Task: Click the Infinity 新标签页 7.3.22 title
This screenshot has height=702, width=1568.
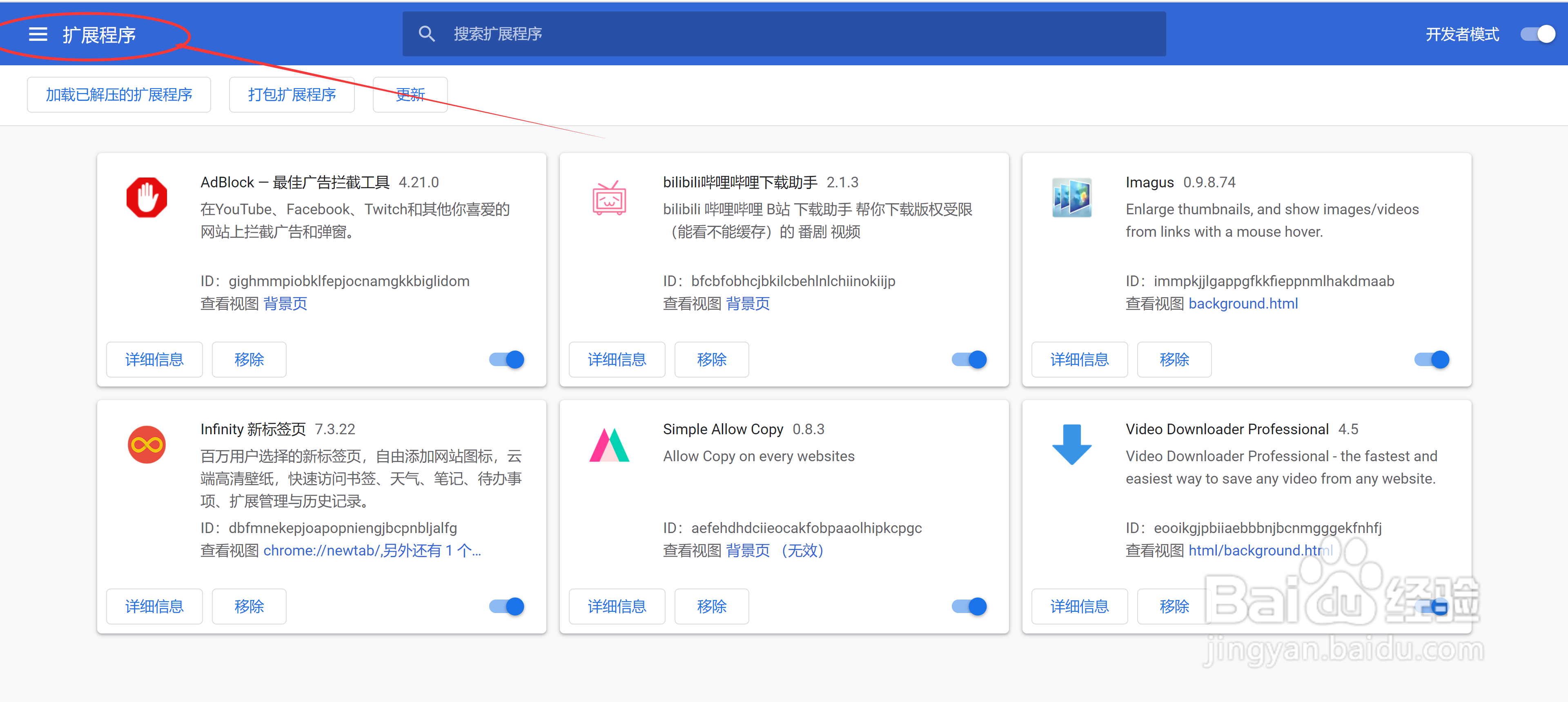Action: 278,429
